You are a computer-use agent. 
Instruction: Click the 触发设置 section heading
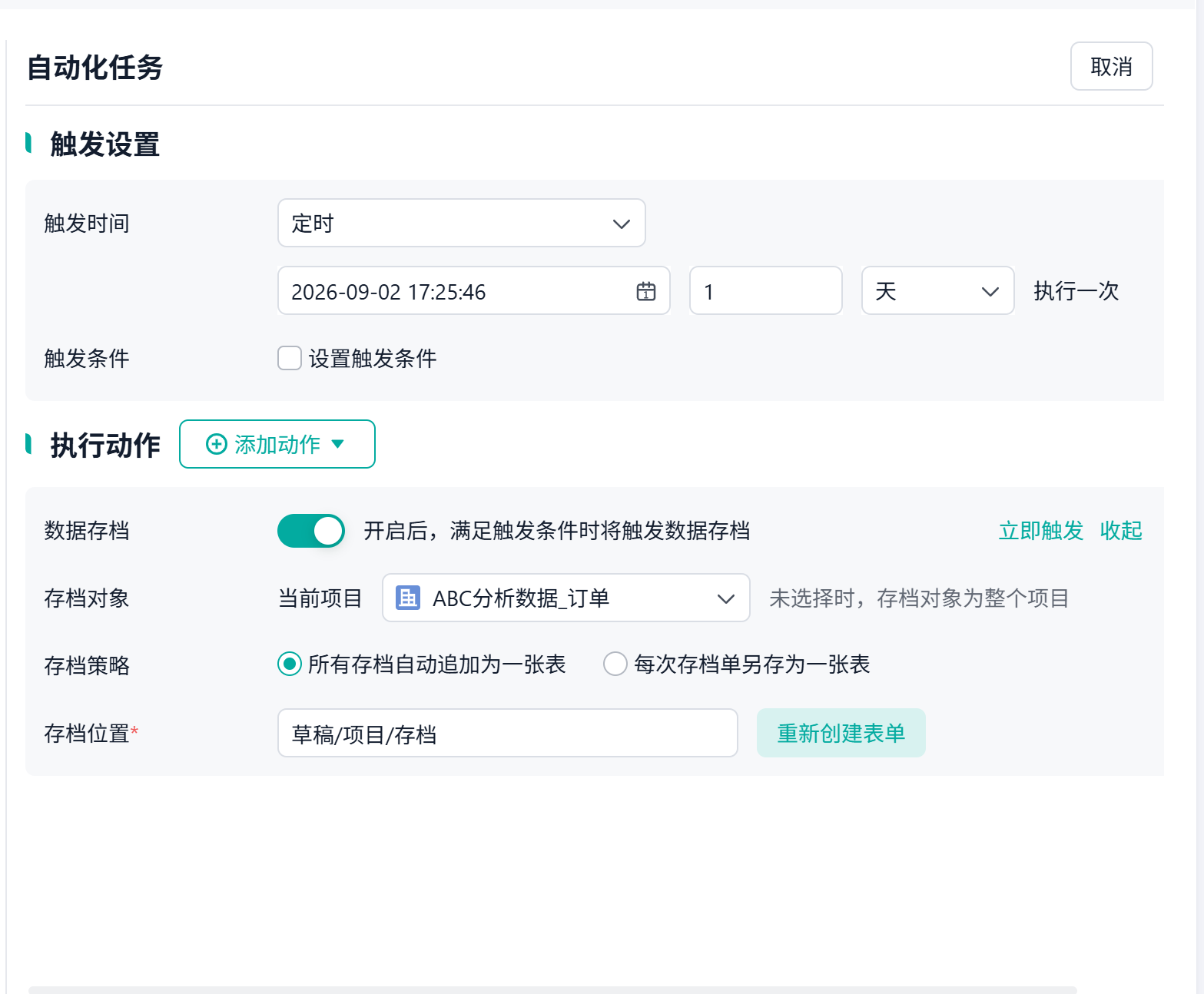pos(104,144)
